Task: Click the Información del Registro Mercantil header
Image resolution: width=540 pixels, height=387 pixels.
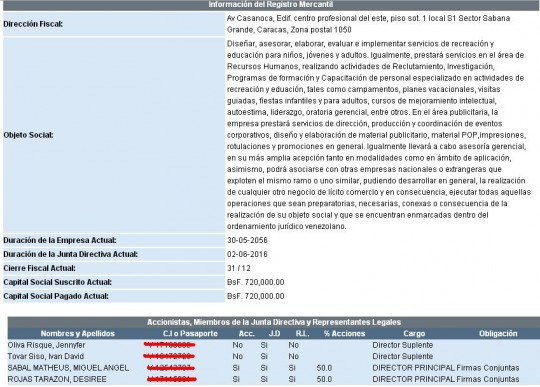Action: pyautogui.click(x=271, y=4)
